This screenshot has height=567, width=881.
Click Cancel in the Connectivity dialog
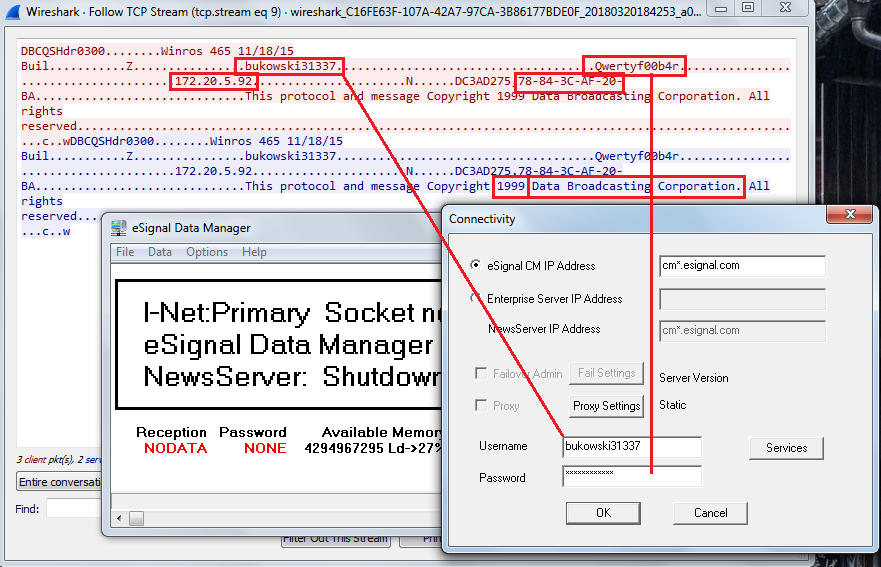(x=710, y=513)
